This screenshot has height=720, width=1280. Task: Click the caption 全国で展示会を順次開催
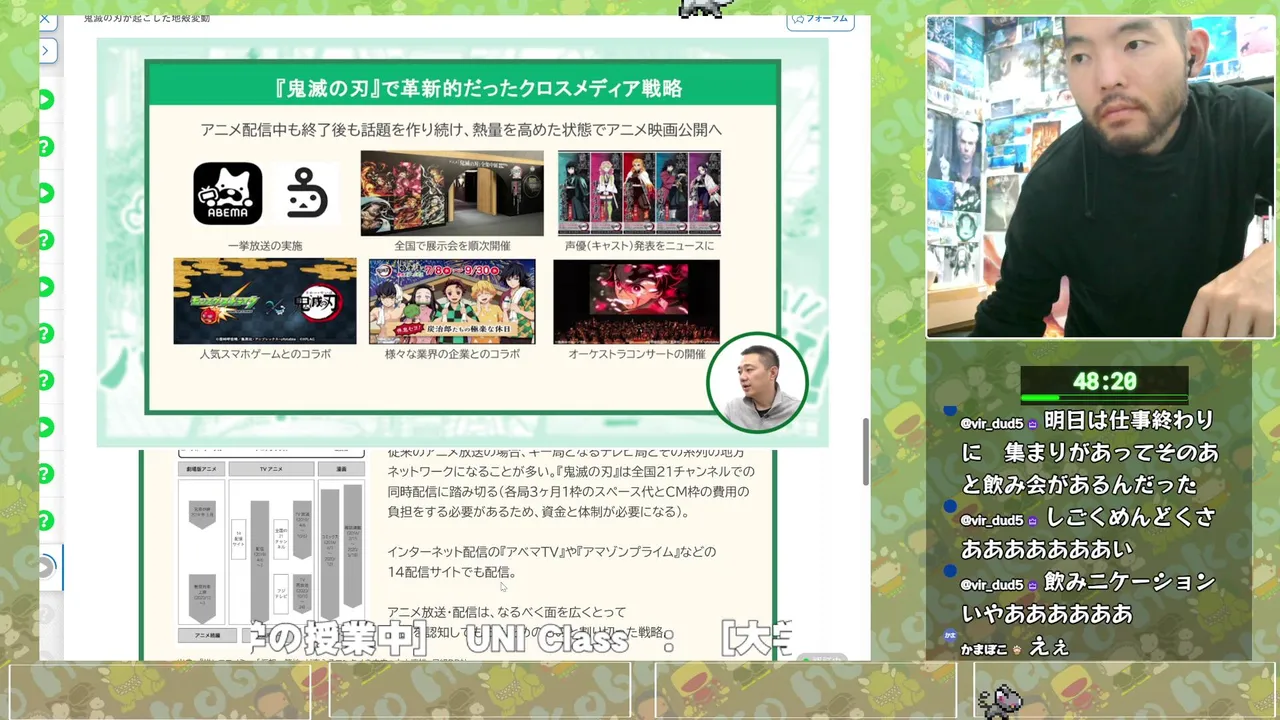pyautogui.click(x=452, y=246)
